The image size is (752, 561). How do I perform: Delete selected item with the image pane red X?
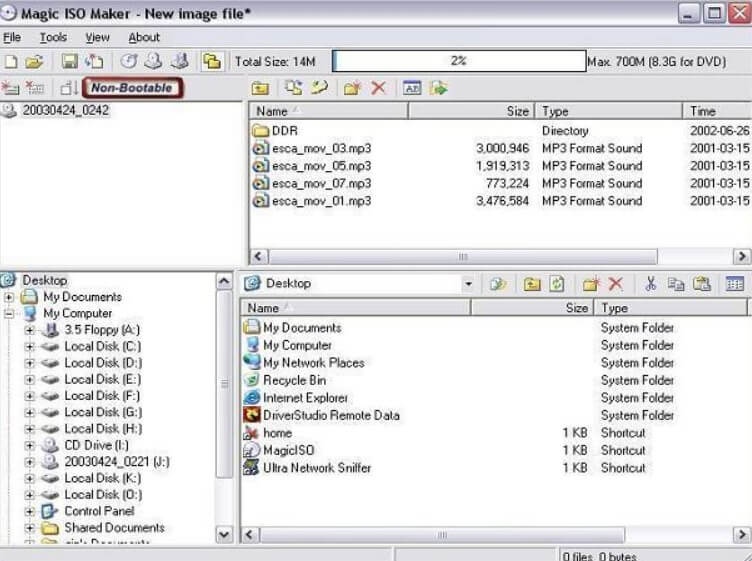pyautogui.click(x=378, y=88)
